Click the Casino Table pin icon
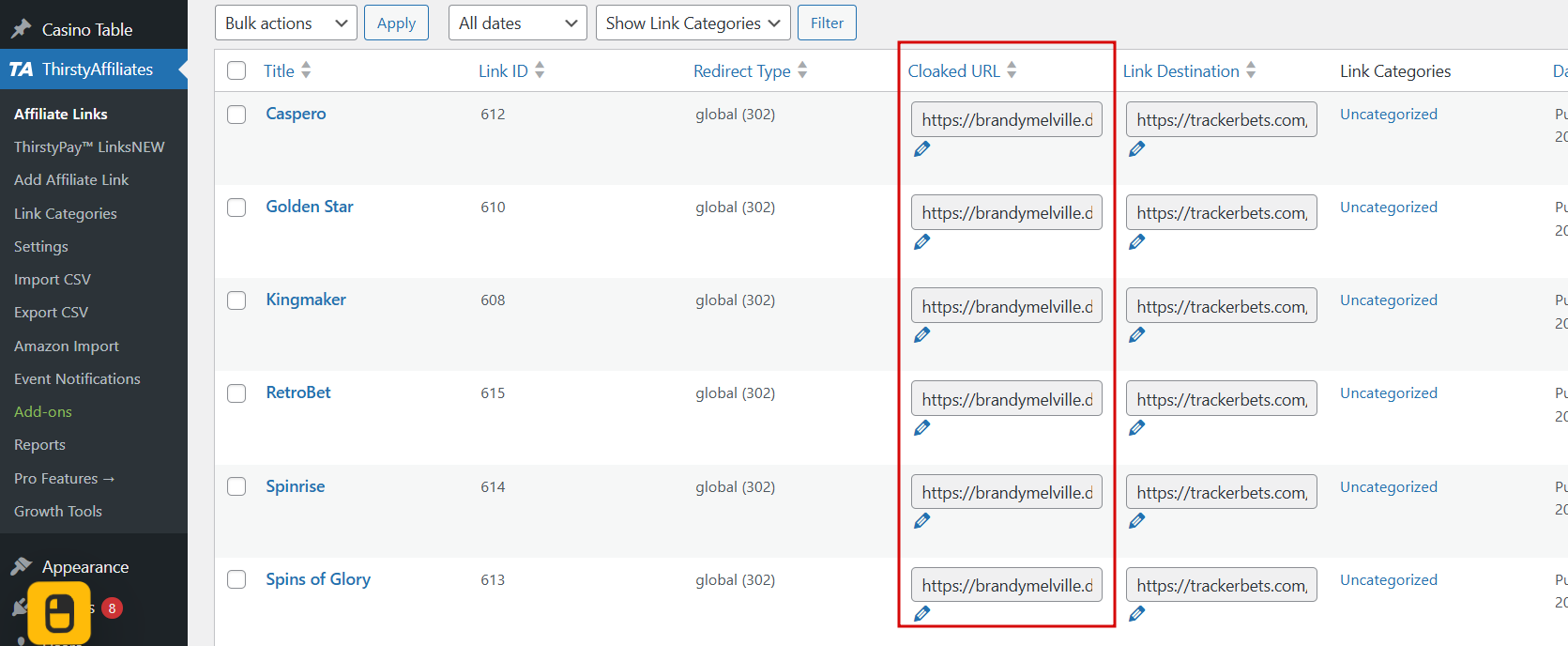The image size is (1568, 646). (x=22, y=29)
